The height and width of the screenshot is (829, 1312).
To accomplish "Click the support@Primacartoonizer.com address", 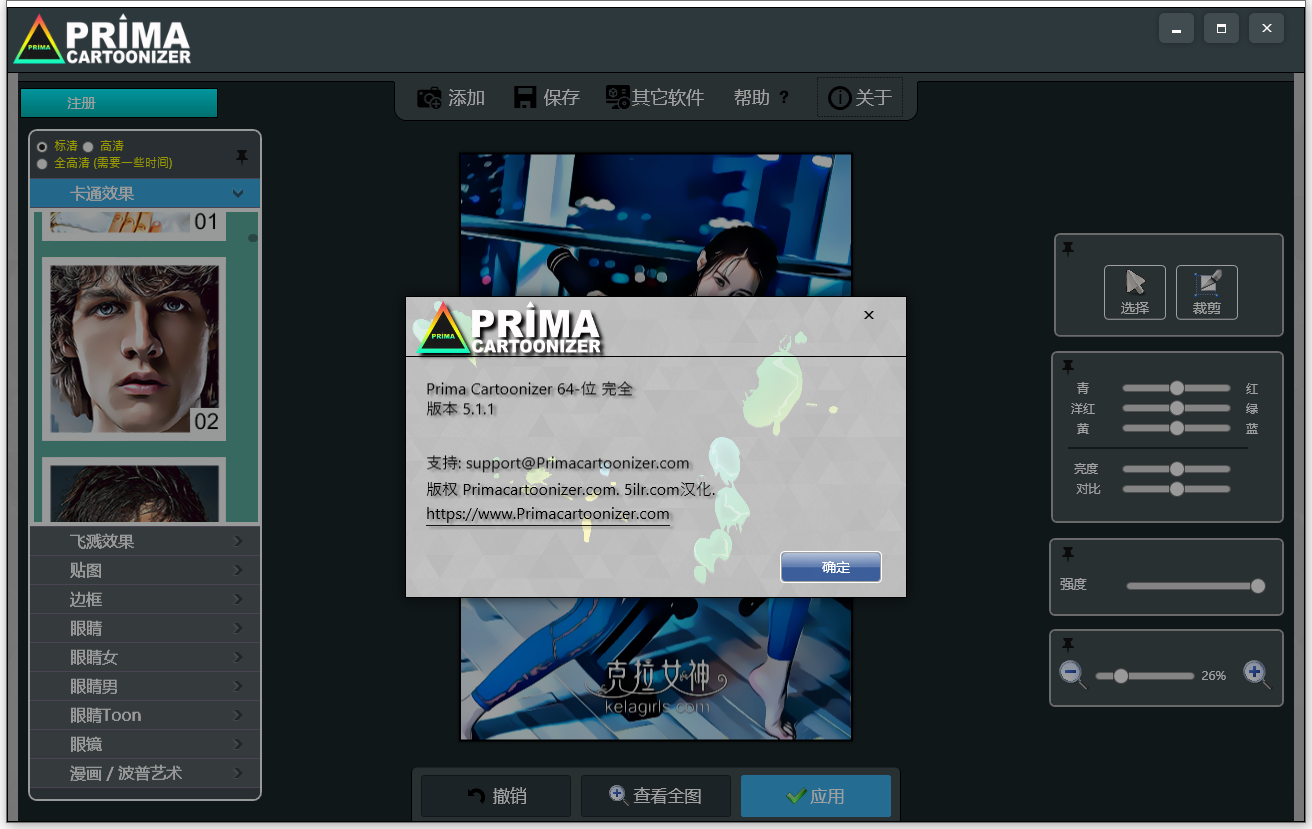I will click(x=577, y=463).
